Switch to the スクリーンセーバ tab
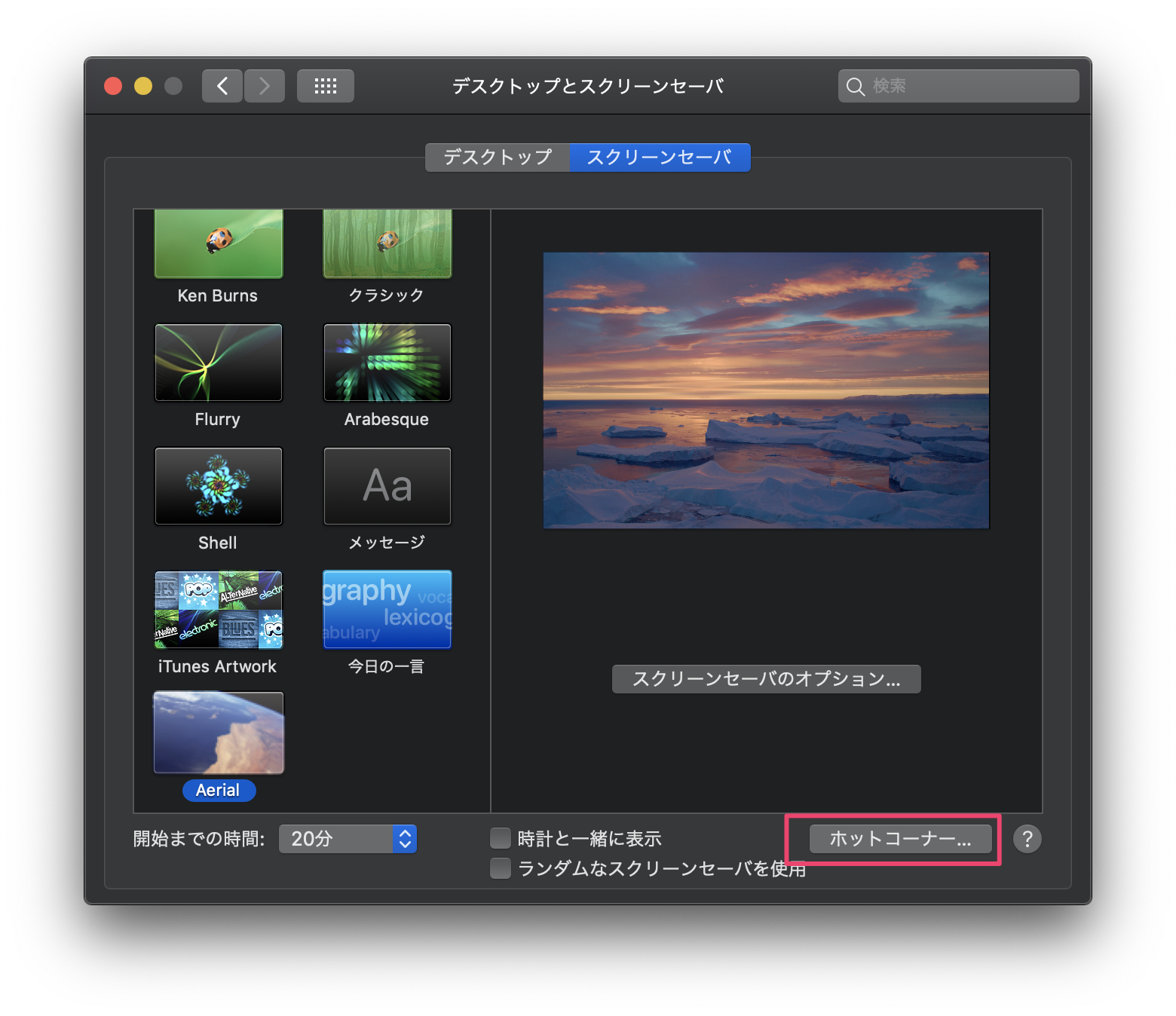This screenshot has width=1176, height=1016. pyautogui.click(x=660, y=158)
